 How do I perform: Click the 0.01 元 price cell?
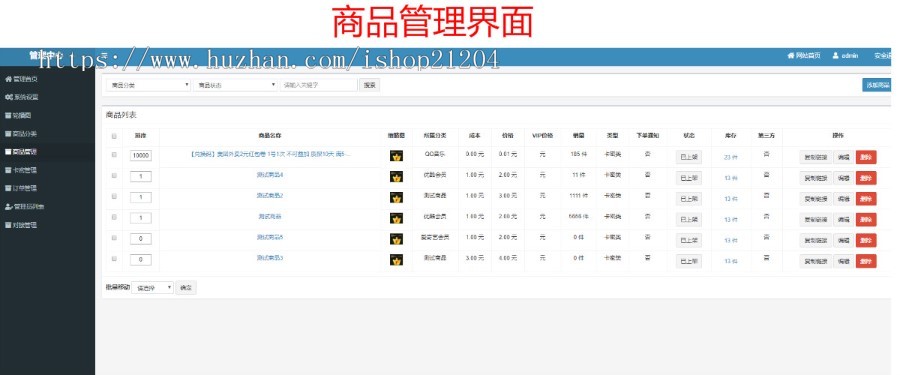(507, 154)
